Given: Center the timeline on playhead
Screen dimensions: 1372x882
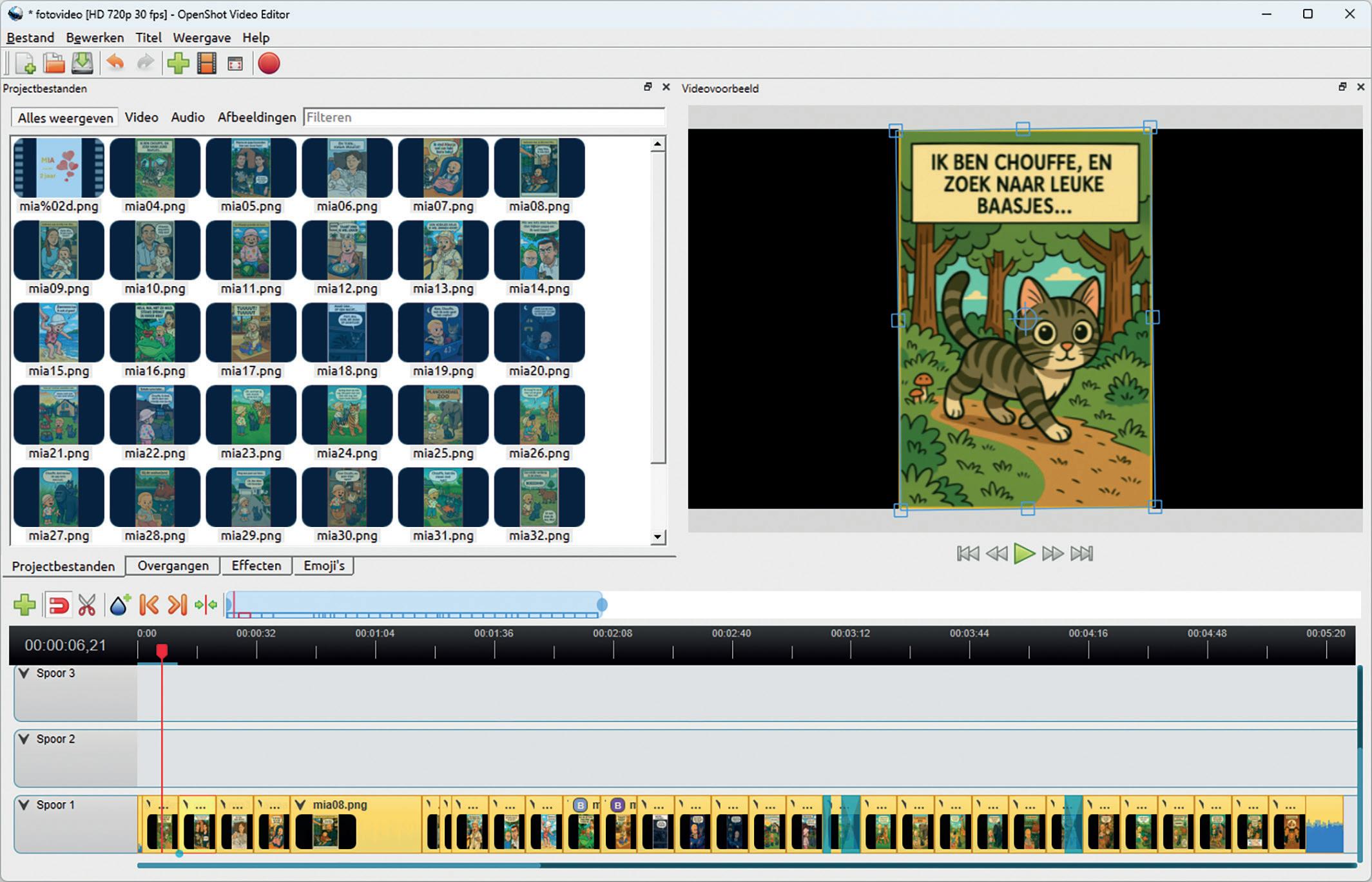Looking at the screenshot, I should coord(206,606).
